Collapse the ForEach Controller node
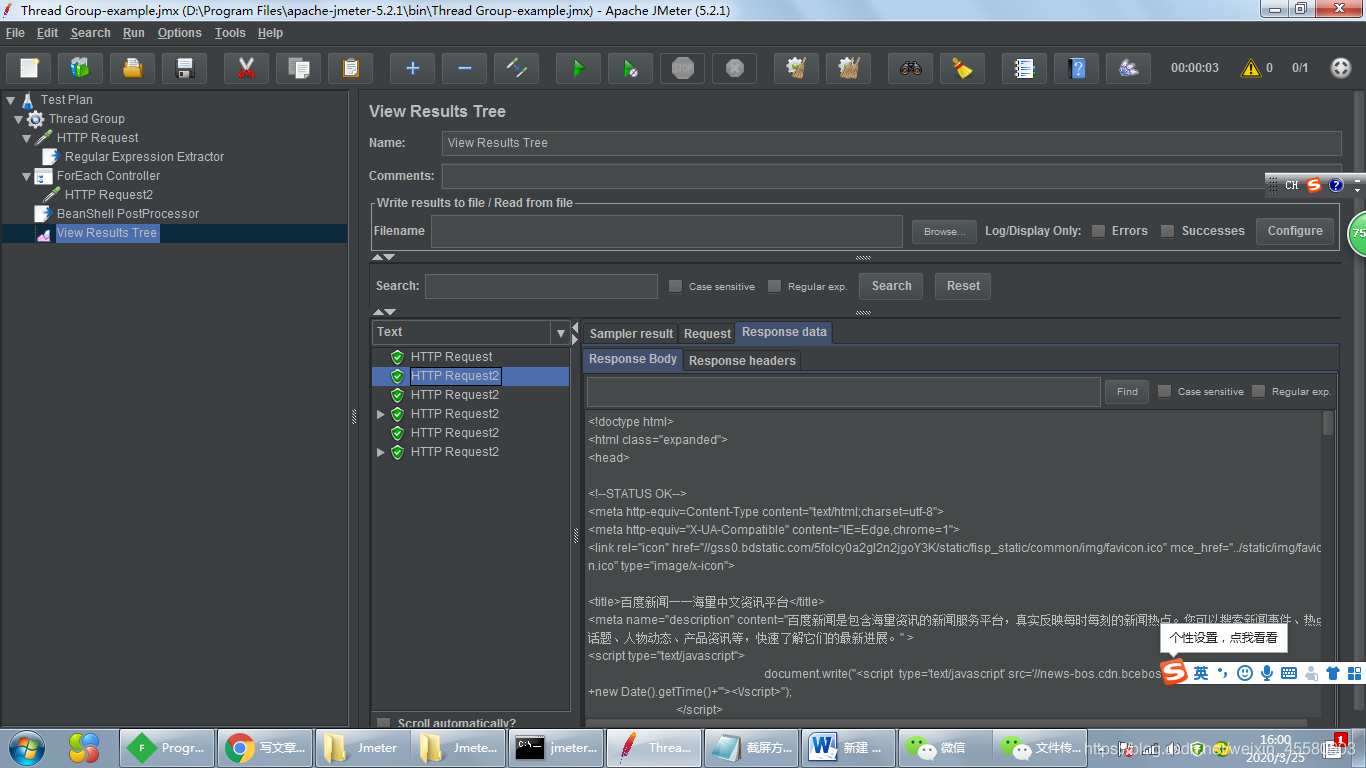Viewport: 1366px width, 768px height. (x=26, y=176)
